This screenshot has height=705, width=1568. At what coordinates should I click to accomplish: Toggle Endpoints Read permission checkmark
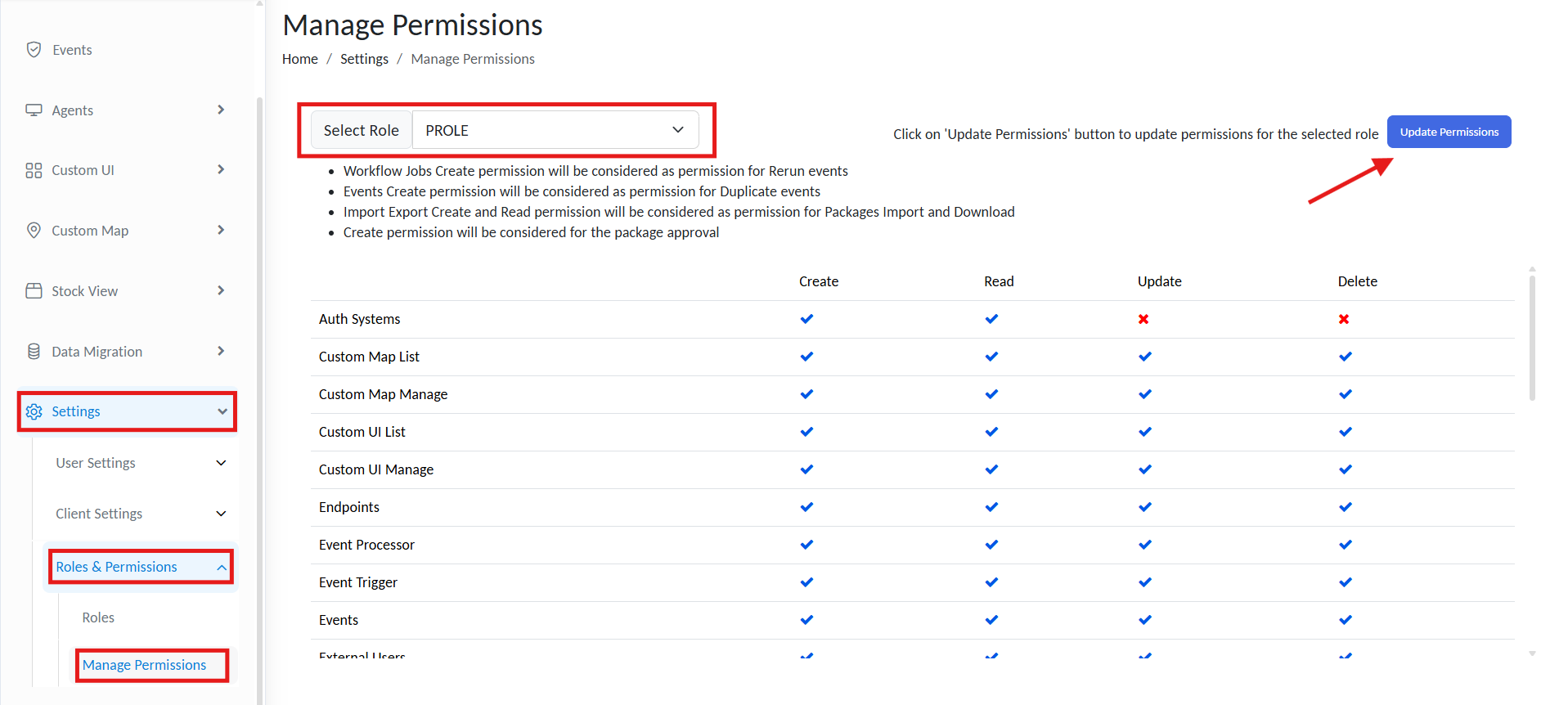(x=991, y=507)
